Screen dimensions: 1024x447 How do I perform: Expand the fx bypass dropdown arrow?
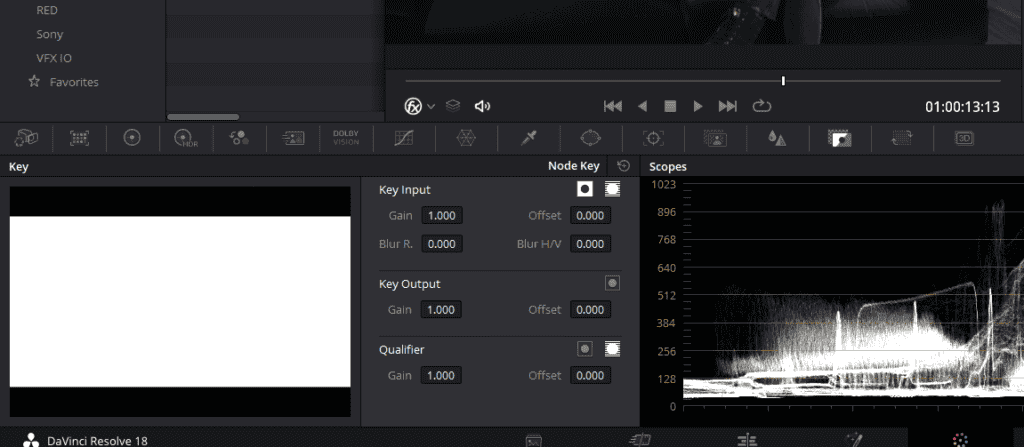coord(431,107)
